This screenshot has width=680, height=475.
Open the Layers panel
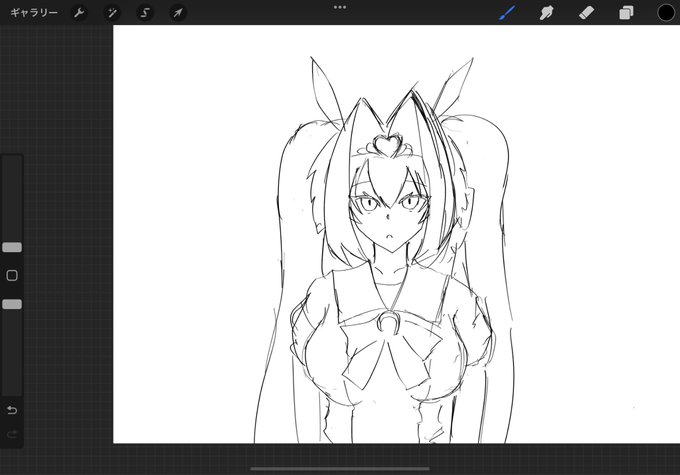point(626,13)
